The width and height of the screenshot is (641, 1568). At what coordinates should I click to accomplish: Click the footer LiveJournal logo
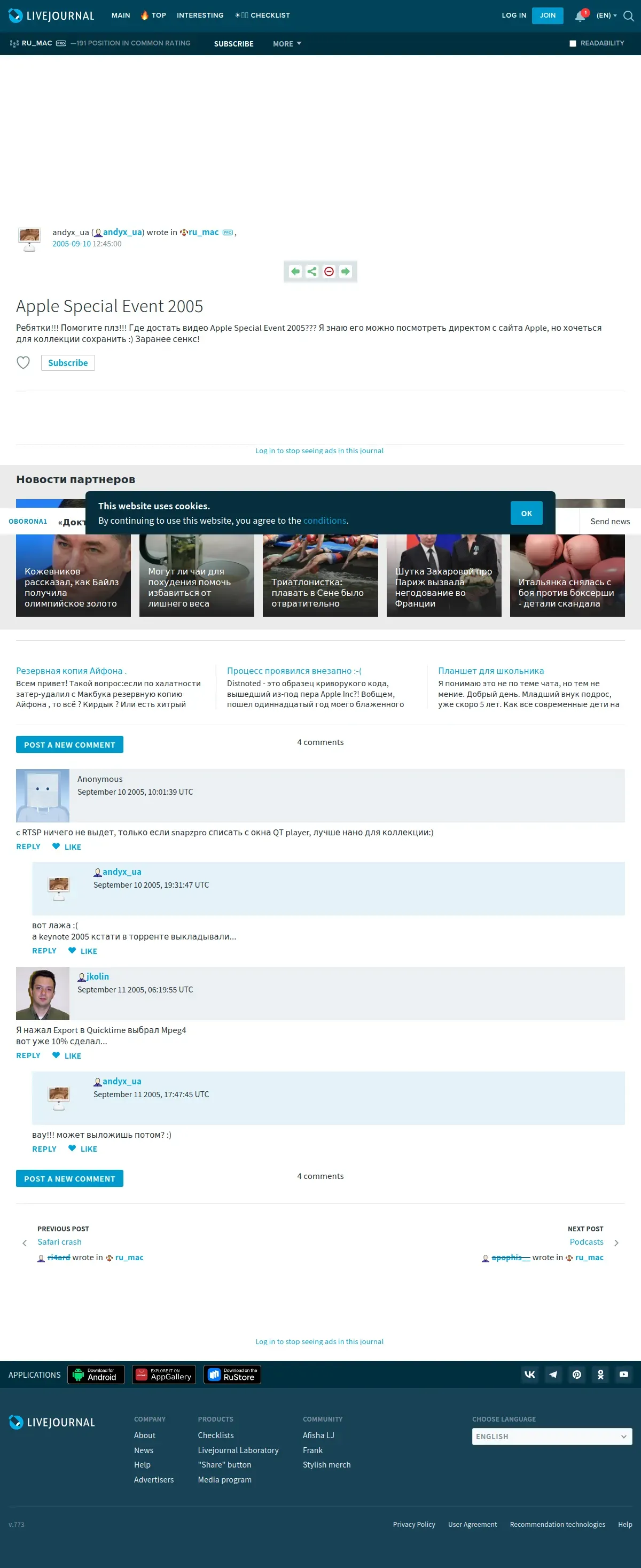(52, 1423)
